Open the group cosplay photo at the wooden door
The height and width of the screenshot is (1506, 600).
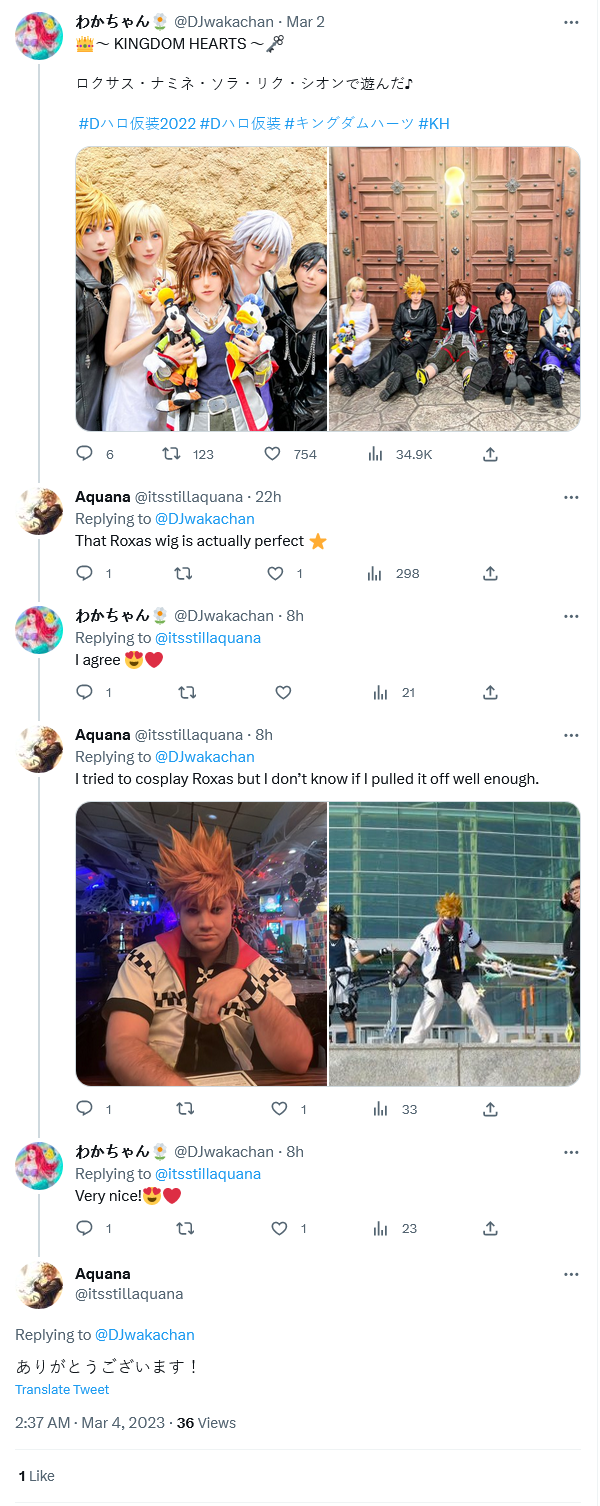tap(455, 289)
